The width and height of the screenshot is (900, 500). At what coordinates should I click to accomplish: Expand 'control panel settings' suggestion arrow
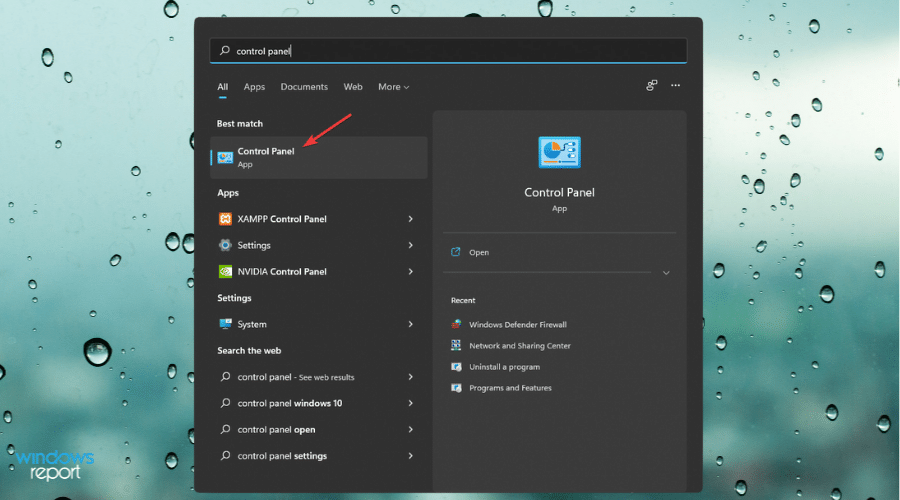(410, 456)
